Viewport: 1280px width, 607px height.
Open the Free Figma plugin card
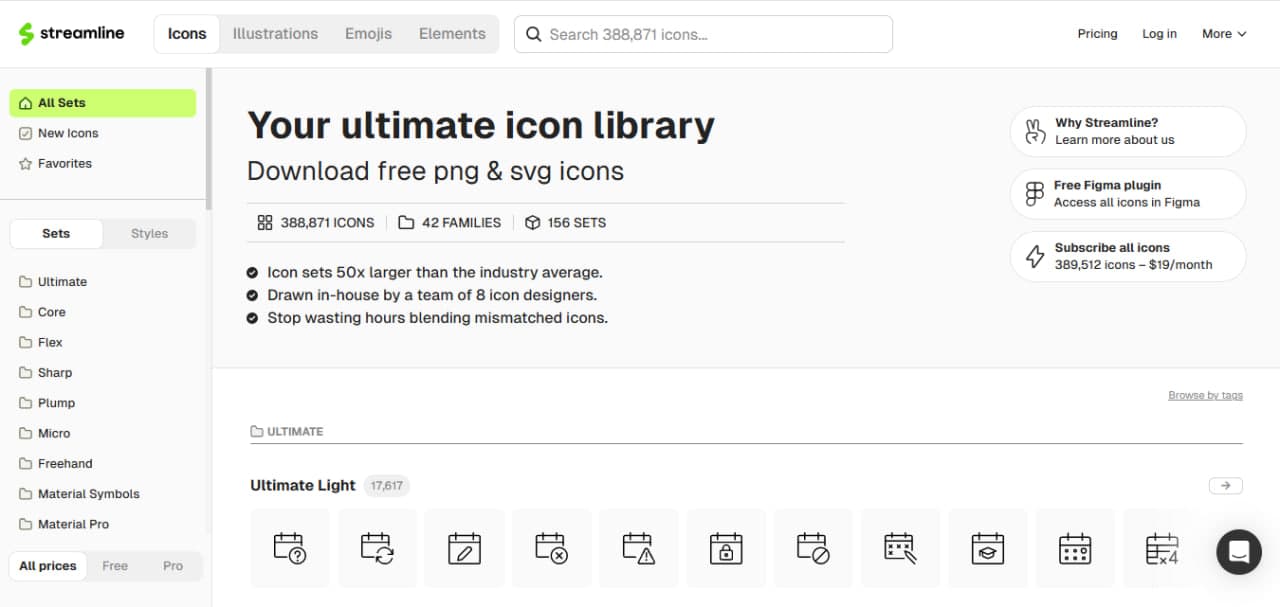click(1128, 194)
